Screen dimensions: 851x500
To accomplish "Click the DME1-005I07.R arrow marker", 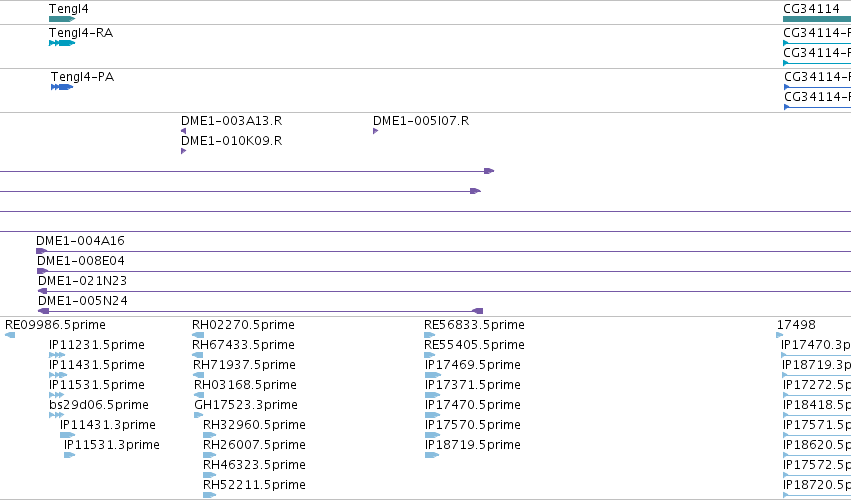I will point(376,131).
